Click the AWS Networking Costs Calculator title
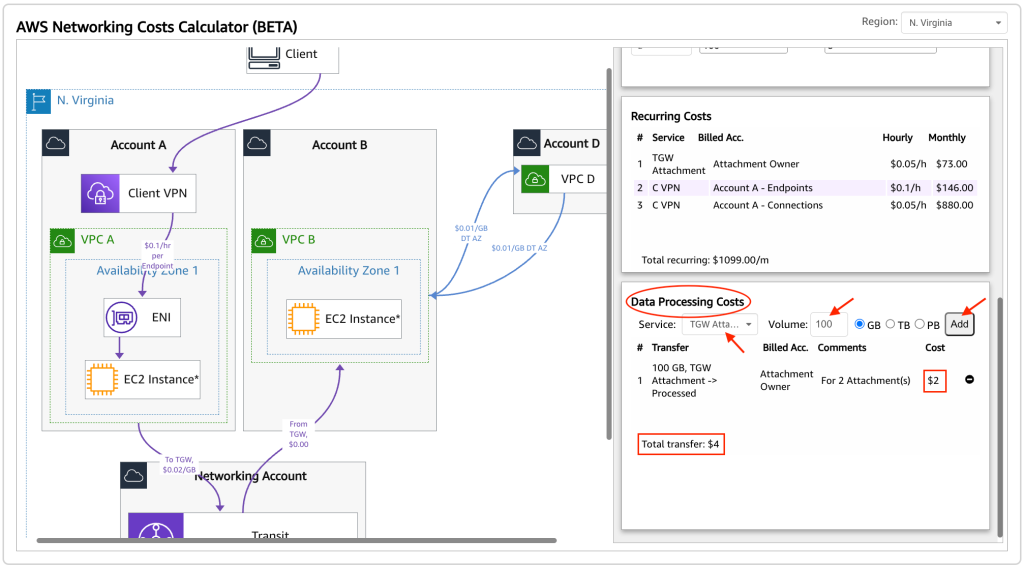The height and width of the screenshot is (568, 1024). pos(157,27)
